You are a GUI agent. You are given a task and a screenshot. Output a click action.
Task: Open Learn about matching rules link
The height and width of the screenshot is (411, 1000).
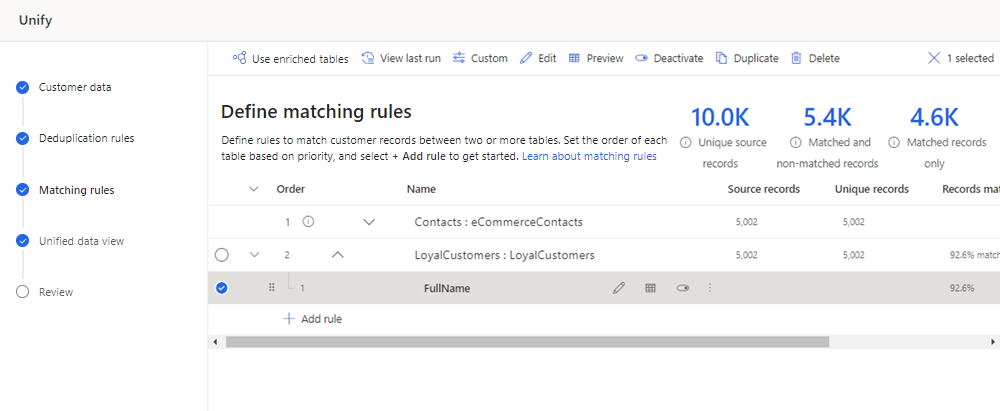pyautogui.click(x=589, y=156)
